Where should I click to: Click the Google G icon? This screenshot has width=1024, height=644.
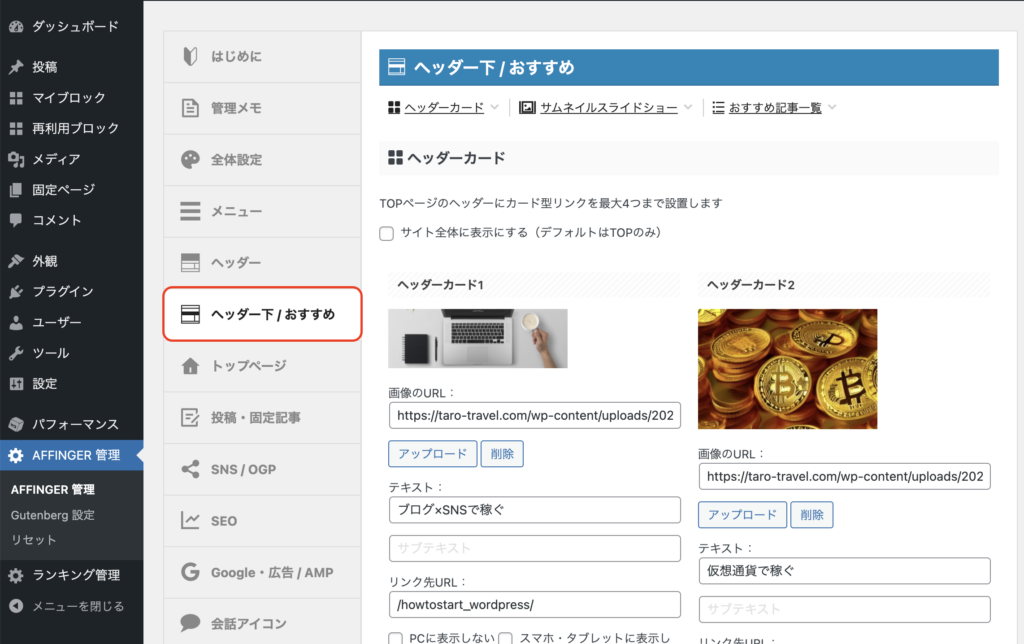click(190, 572)
